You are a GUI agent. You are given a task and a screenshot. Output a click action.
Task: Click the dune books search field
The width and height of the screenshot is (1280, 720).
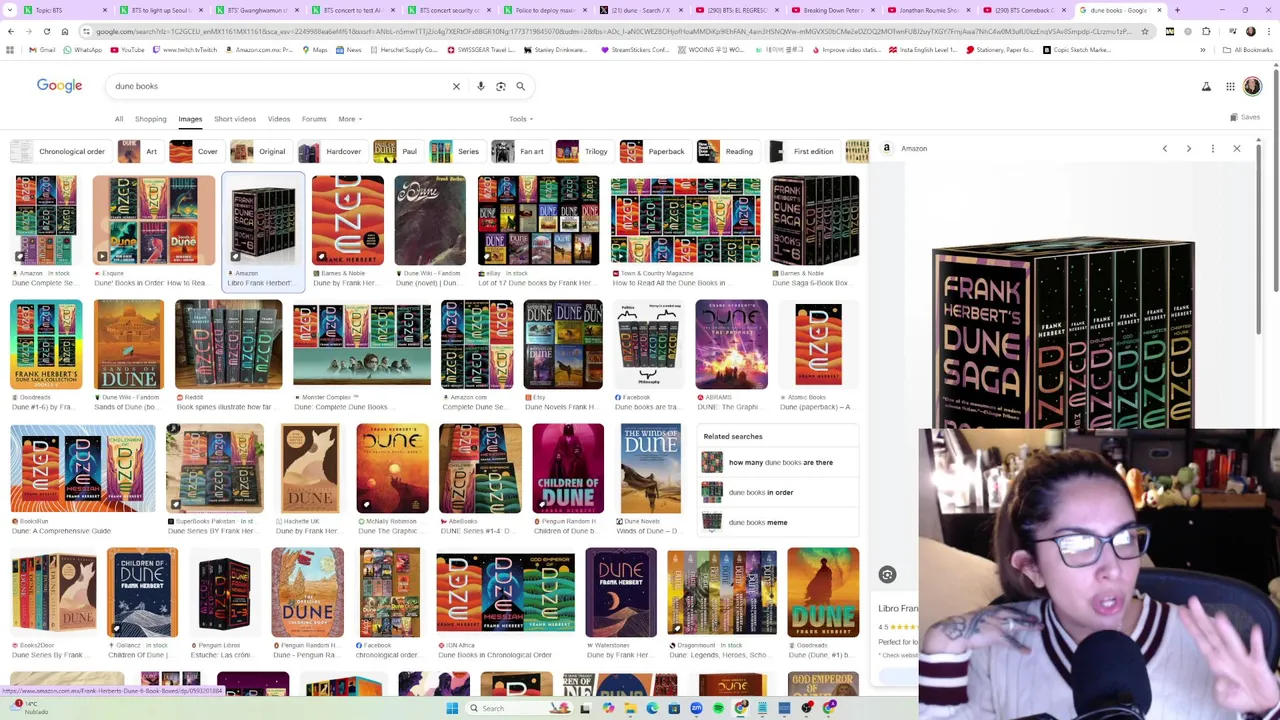click(280, 86)
